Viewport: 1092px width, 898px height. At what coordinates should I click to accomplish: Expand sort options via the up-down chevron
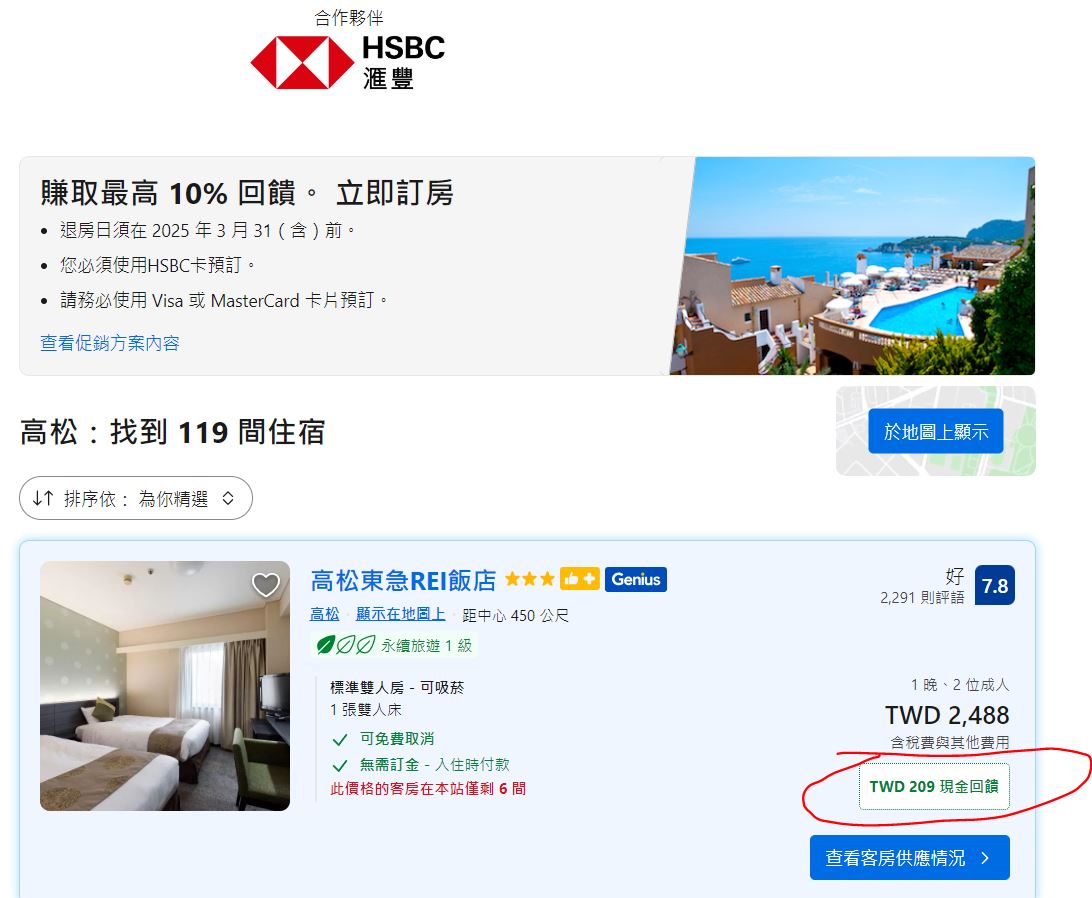click(x=228, y=498)
